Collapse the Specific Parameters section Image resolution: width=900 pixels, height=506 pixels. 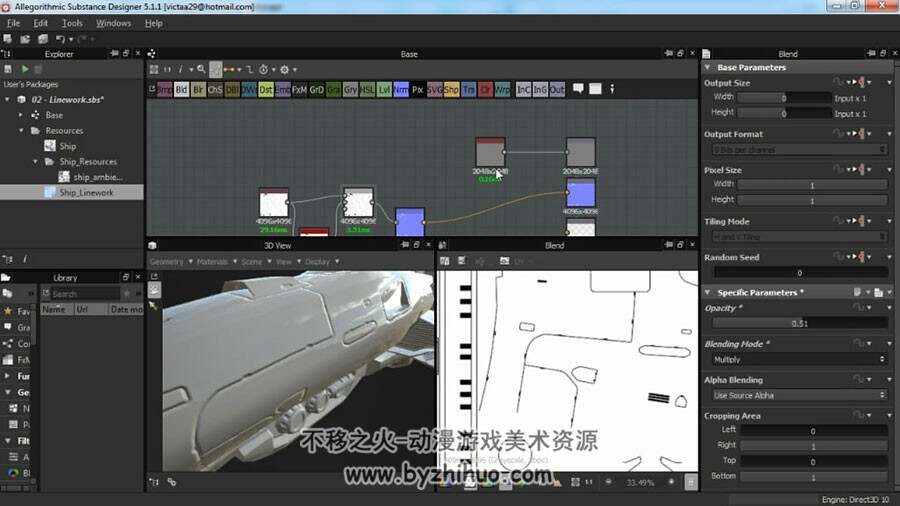(x=708, y=293)
